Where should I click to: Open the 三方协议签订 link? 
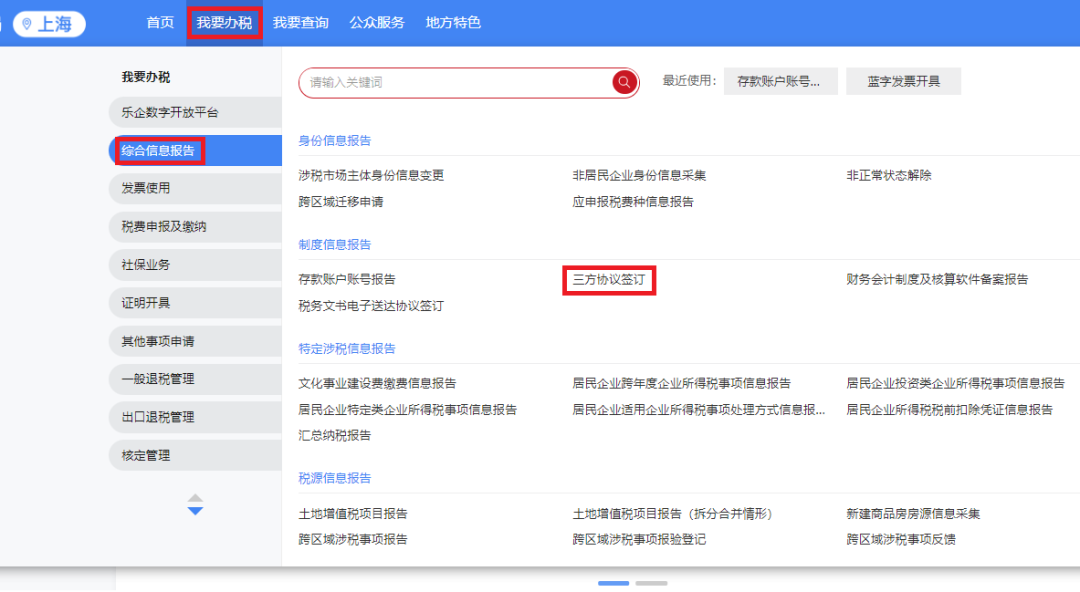tap(608, 280)
